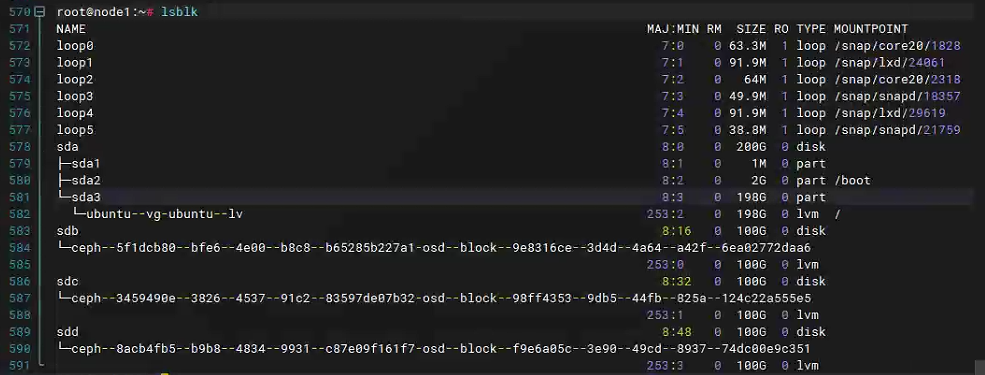Click the MOUNTPOINT column header
Viewport: 985px width, 375px height.
871,29
